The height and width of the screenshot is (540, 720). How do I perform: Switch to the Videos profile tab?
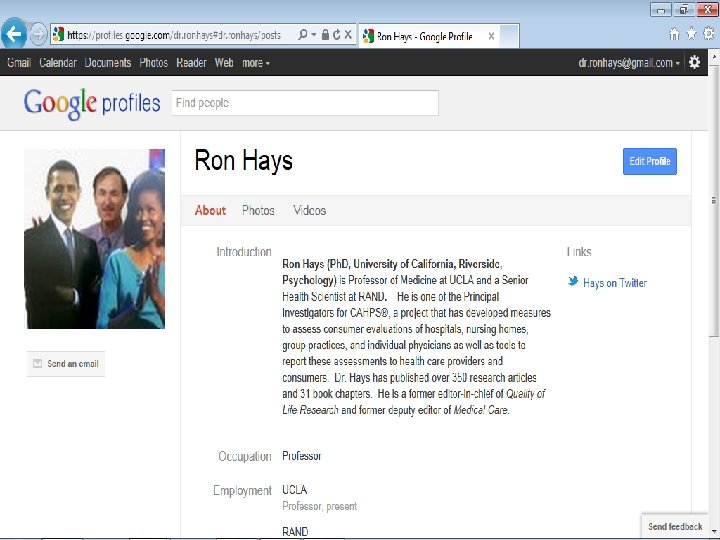tap(309, 210)
